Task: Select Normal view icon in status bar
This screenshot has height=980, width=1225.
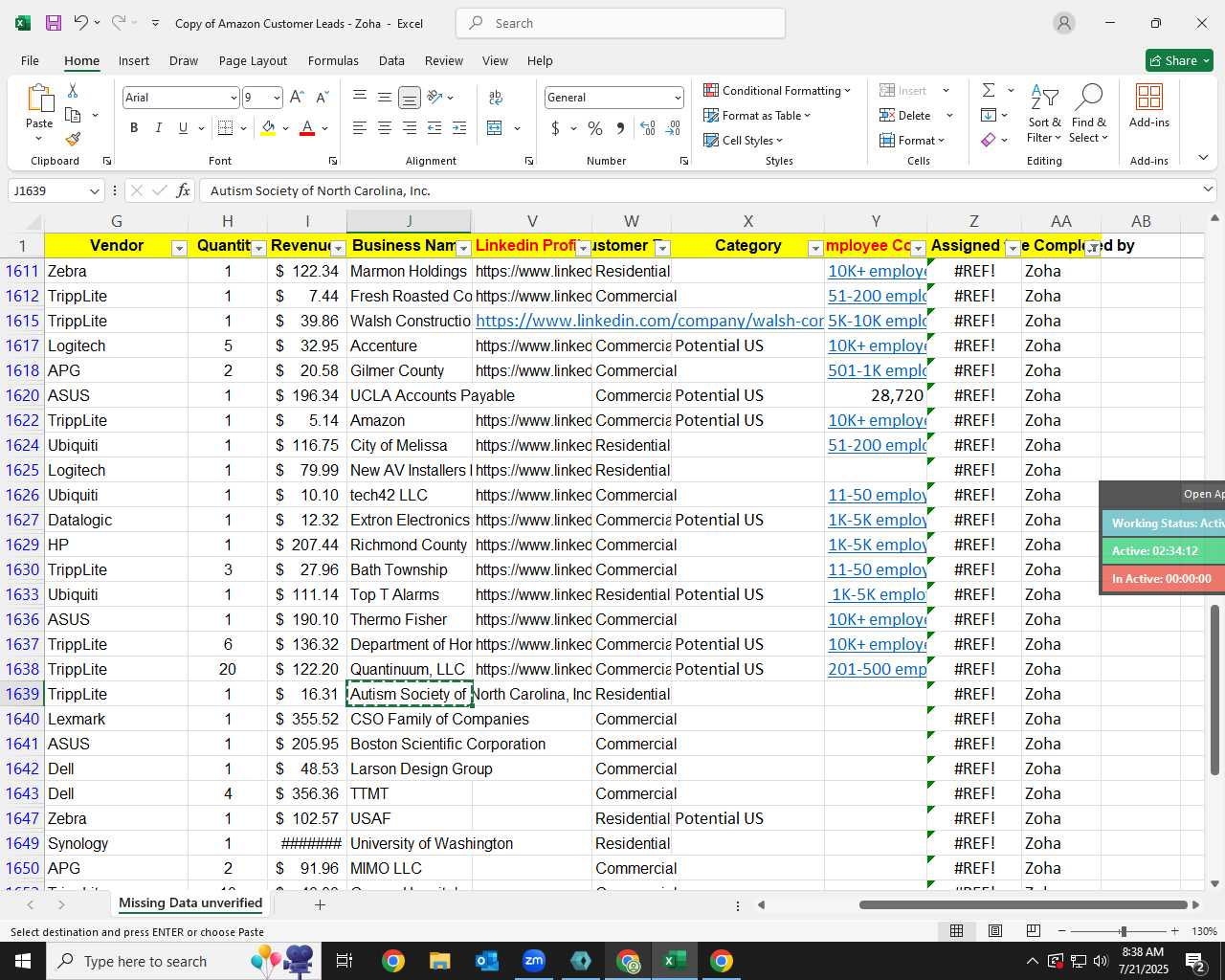Action: 956,931
